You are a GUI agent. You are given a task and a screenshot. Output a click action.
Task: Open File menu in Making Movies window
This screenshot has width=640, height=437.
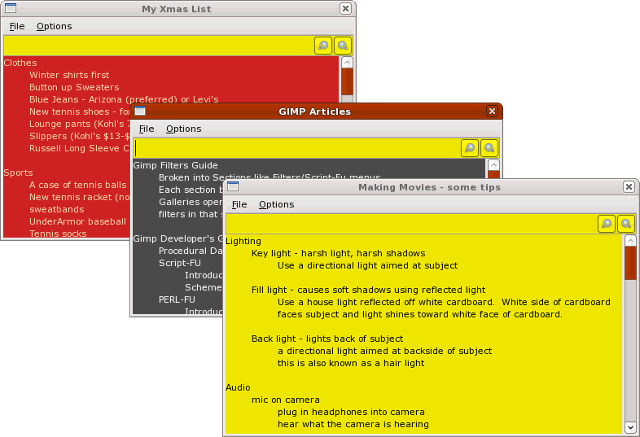click(239, 204)
